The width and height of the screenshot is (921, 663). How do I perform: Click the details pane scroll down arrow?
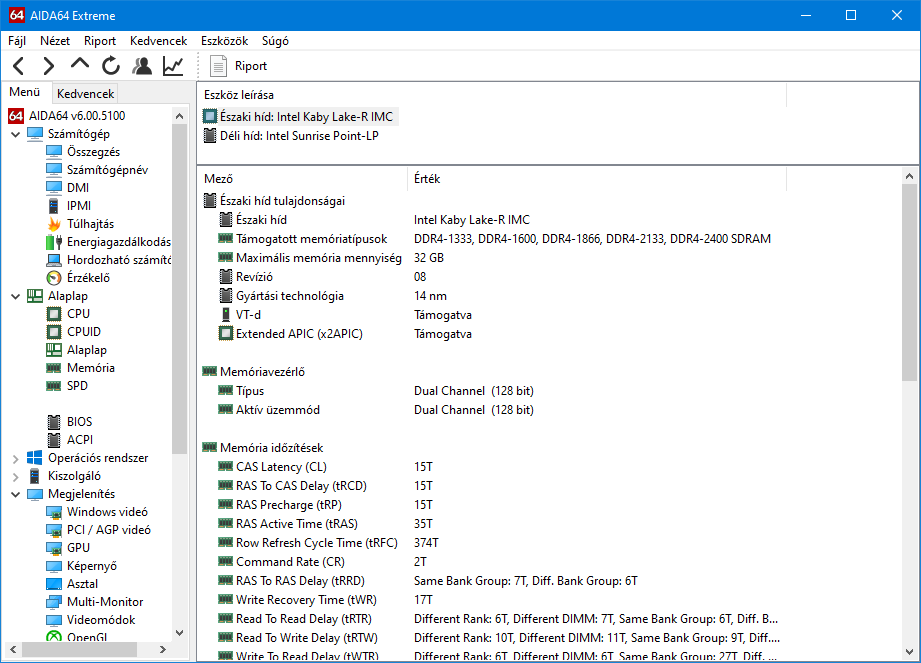click(909, 651)
